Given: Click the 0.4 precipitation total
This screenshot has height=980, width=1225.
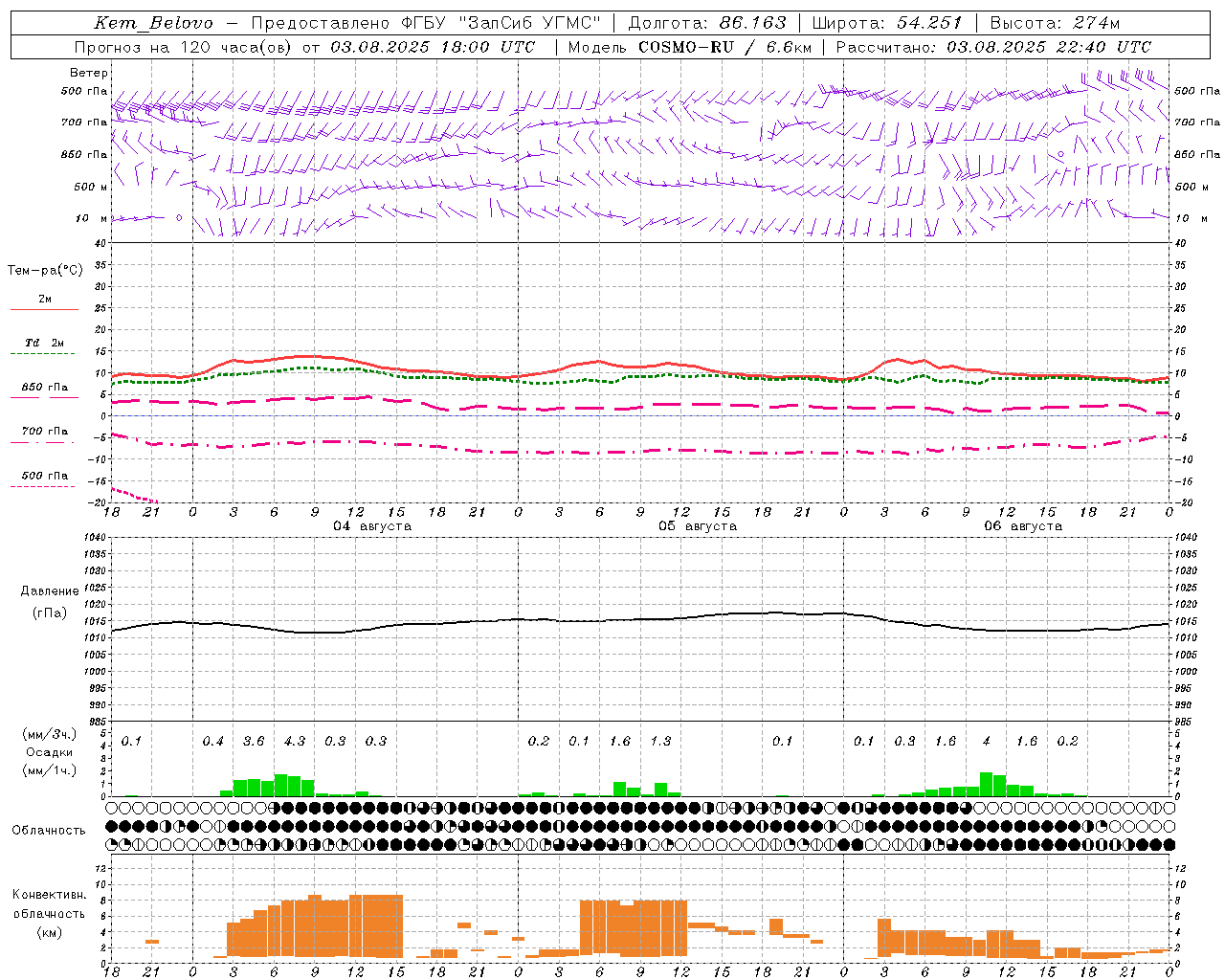Looking at the screenshot, I should point(212,741).
